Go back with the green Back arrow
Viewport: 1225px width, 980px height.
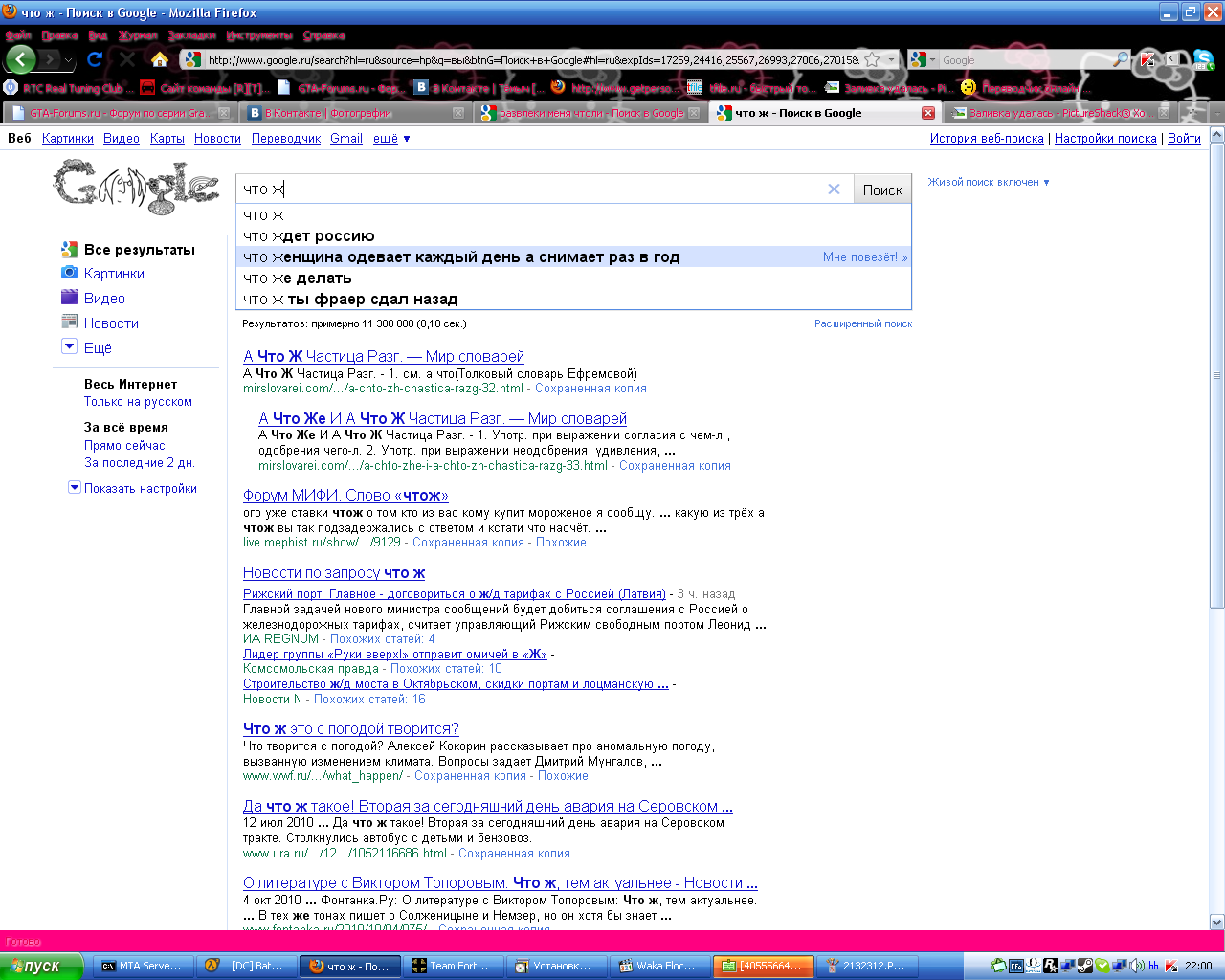point(21,59)
